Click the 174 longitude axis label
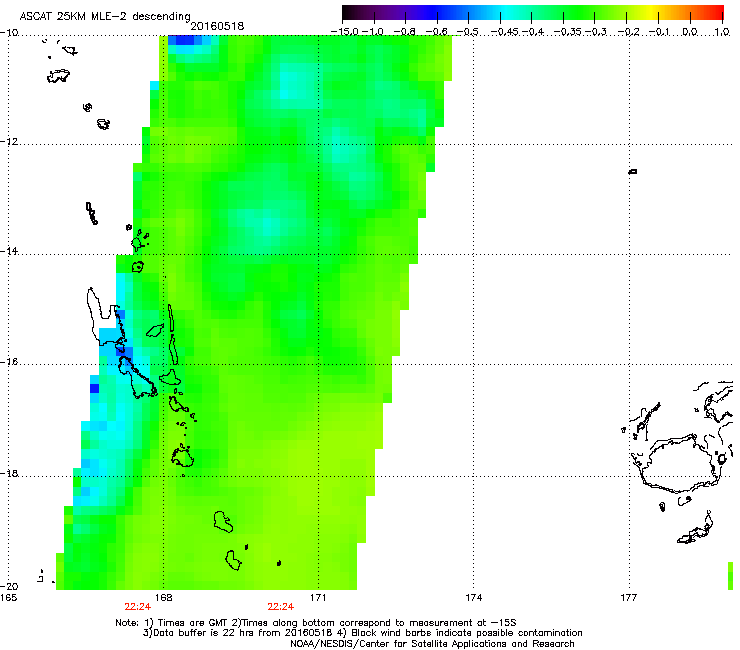 click(474, 598)
